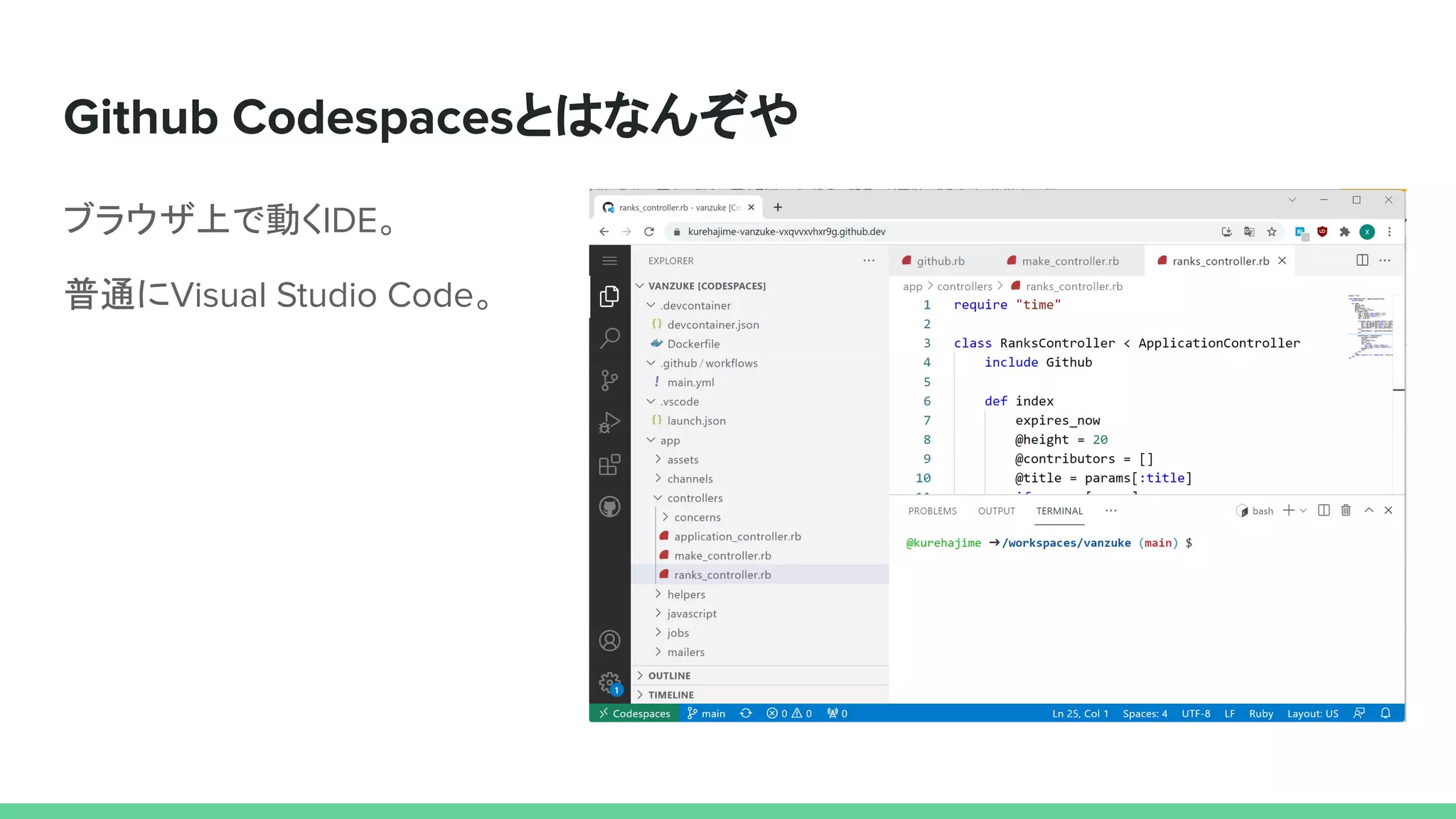Click the main branch in the status bar
The width and height of the screenshot is (1456, 819).
pyautogui.click(x=706, y=713)
